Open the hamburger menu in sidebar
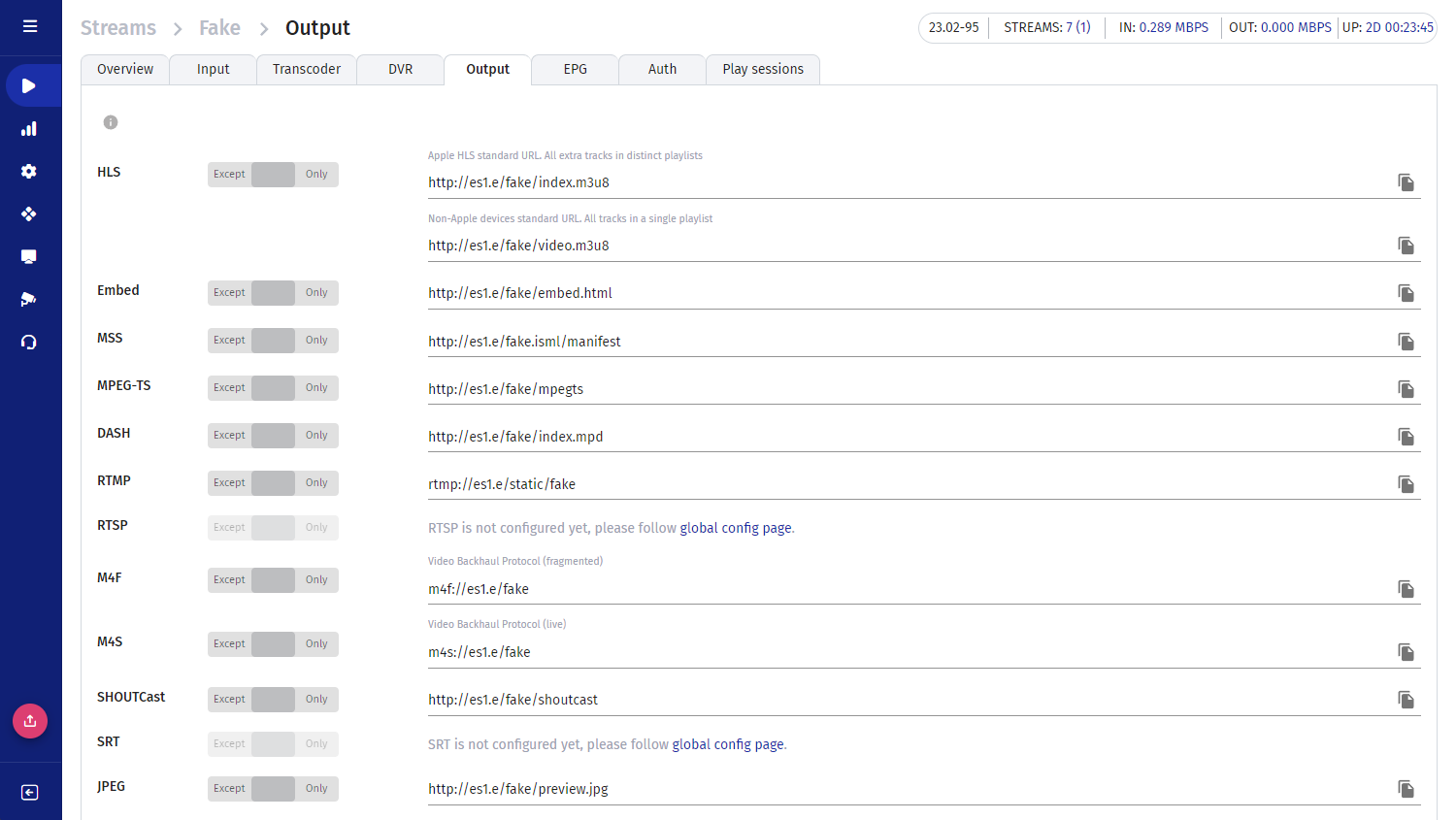Viewport: 1456px width, 820px height. tap(30, 26)
